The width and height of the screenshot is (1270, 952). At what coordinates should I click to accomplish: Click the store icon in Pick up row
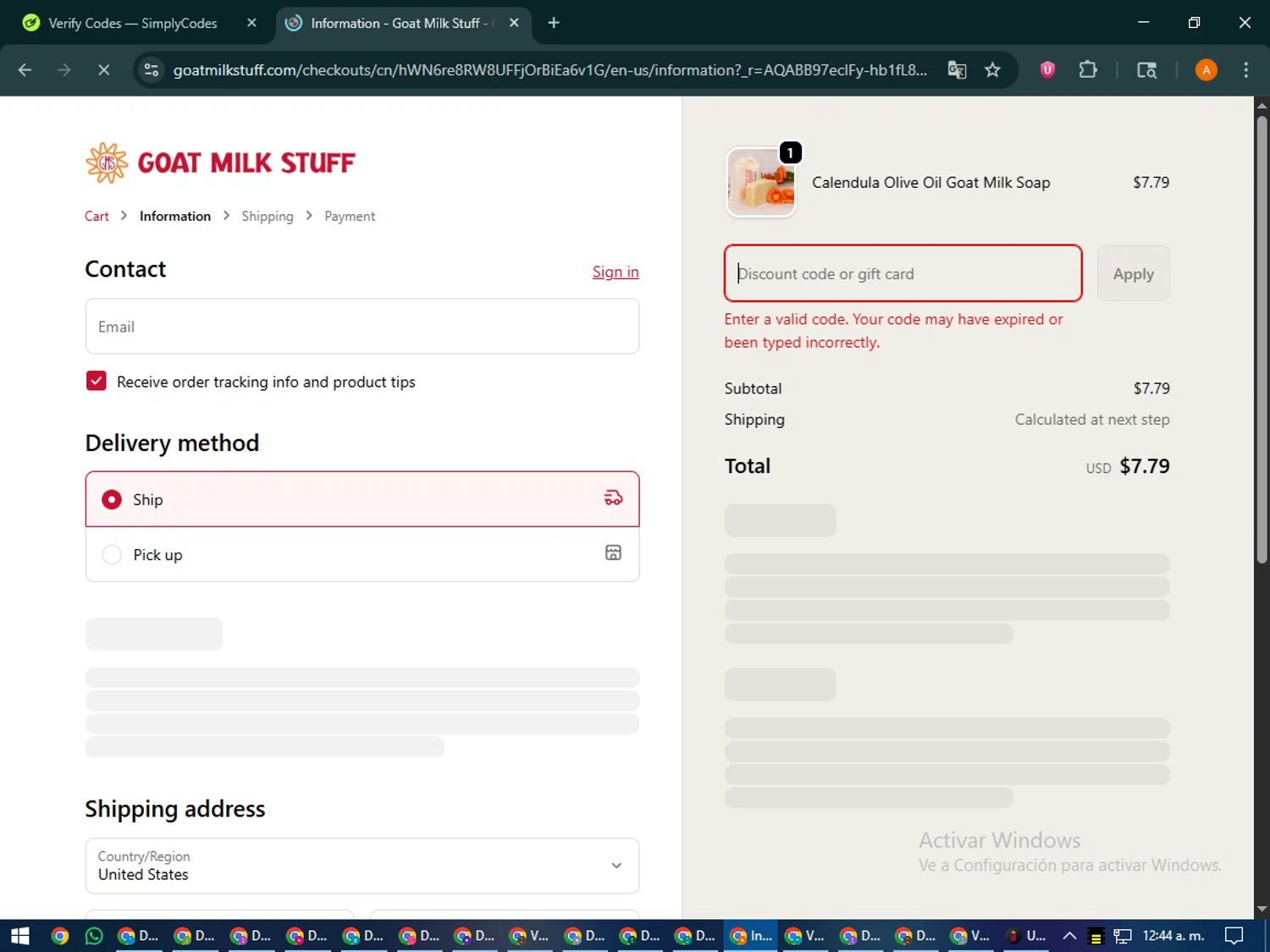click(x=613, y=553)
